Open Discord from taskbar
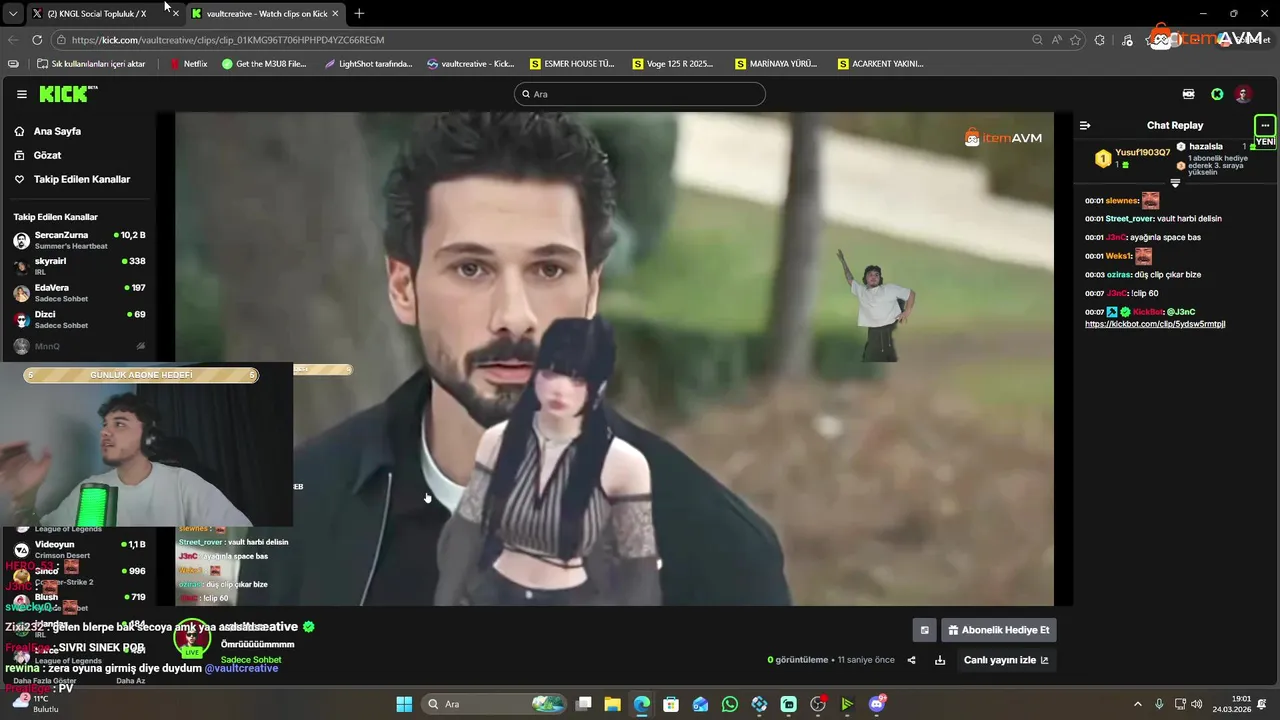This screenshot has width=1280, height=720. (877, 704)
